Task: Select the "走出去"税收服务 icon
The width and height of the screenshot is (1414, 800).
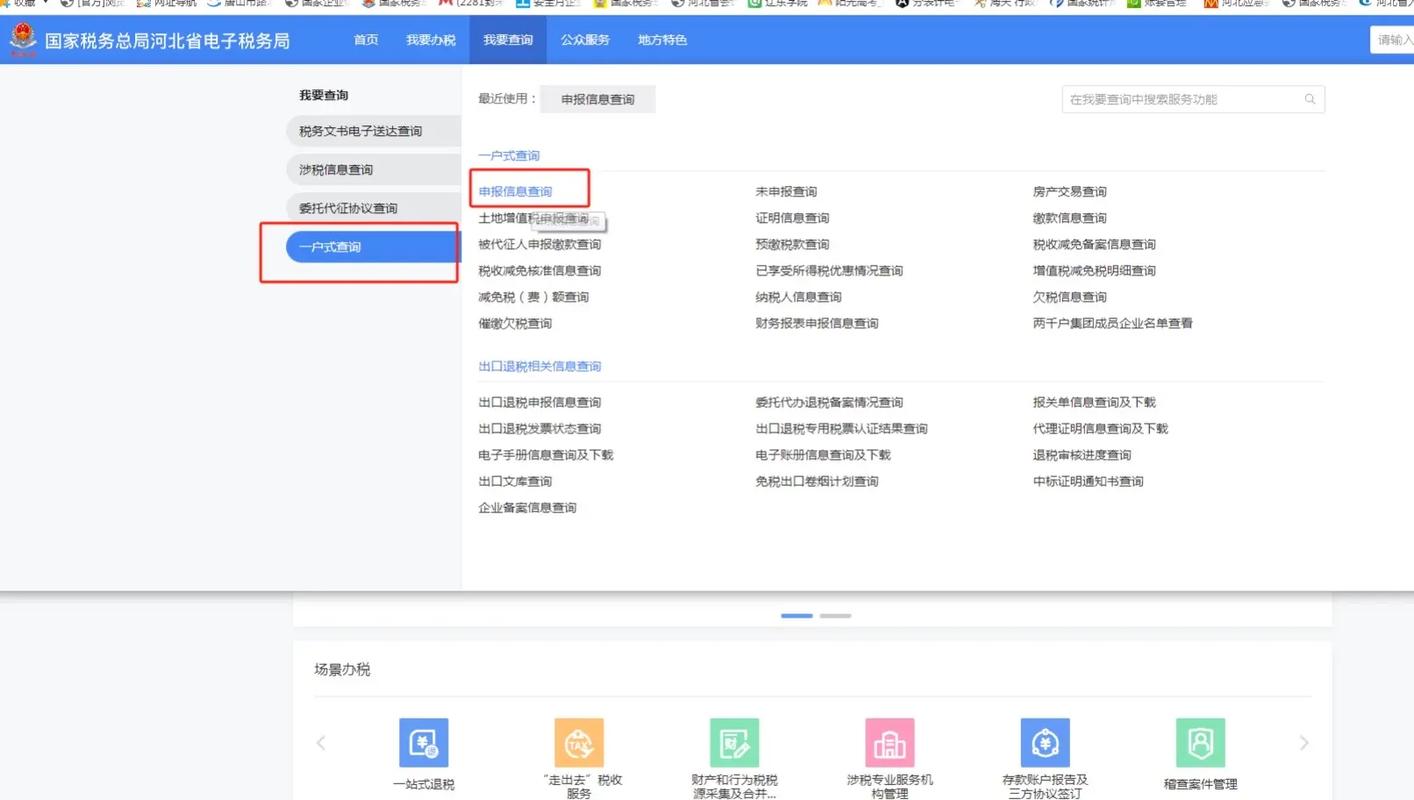Action: (x=578, y=743)
